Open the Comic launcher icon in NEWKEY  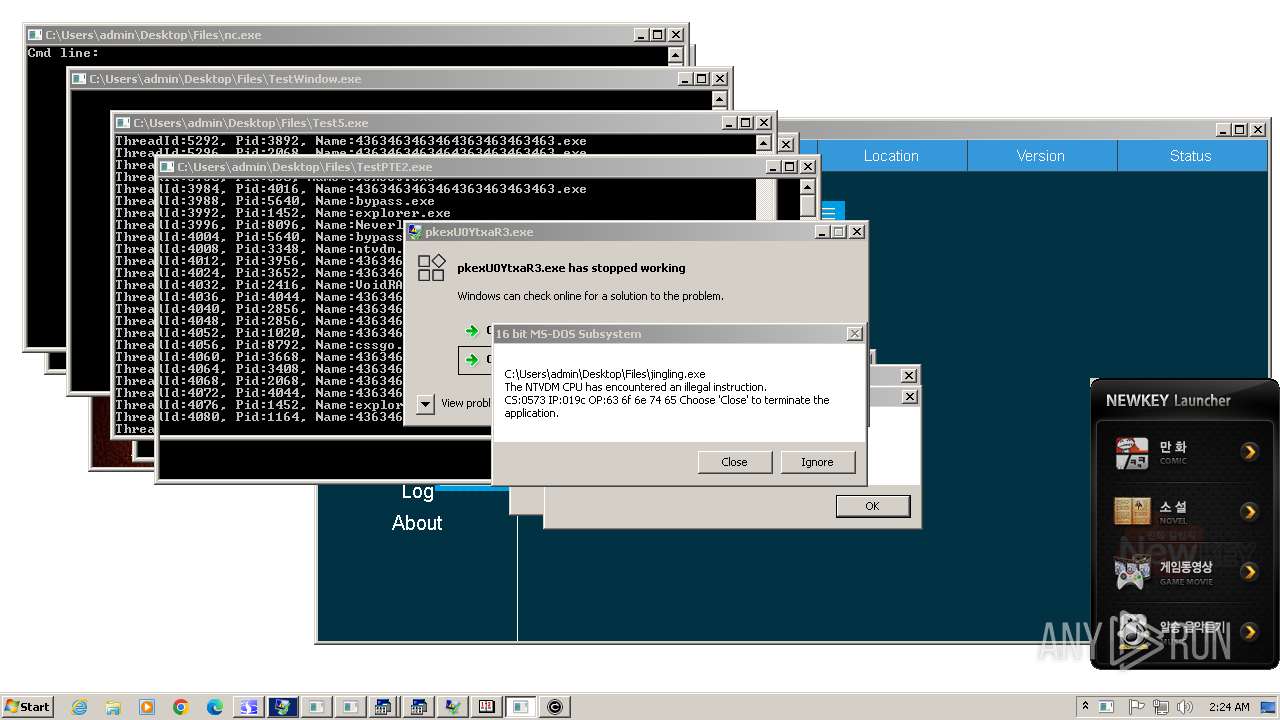[x=1132, y=453]
